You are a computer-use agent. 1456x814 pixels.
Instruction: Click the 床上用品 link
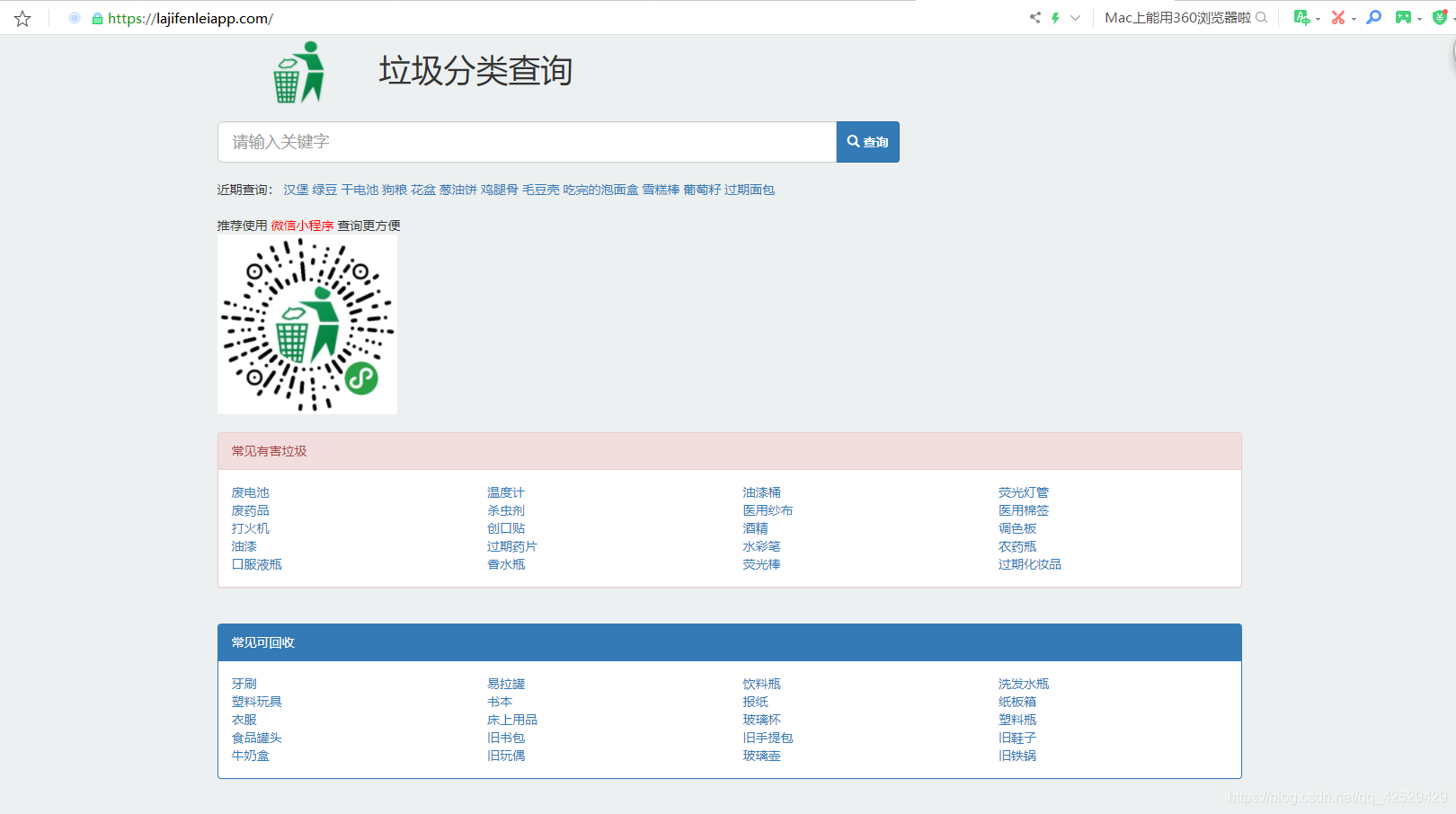(512, 720)
